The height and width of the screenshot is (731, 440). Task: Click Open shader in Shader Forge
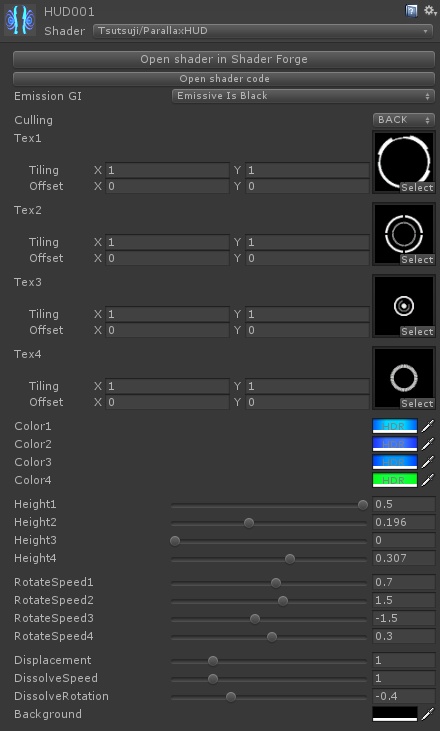click(x=224, y=59)
